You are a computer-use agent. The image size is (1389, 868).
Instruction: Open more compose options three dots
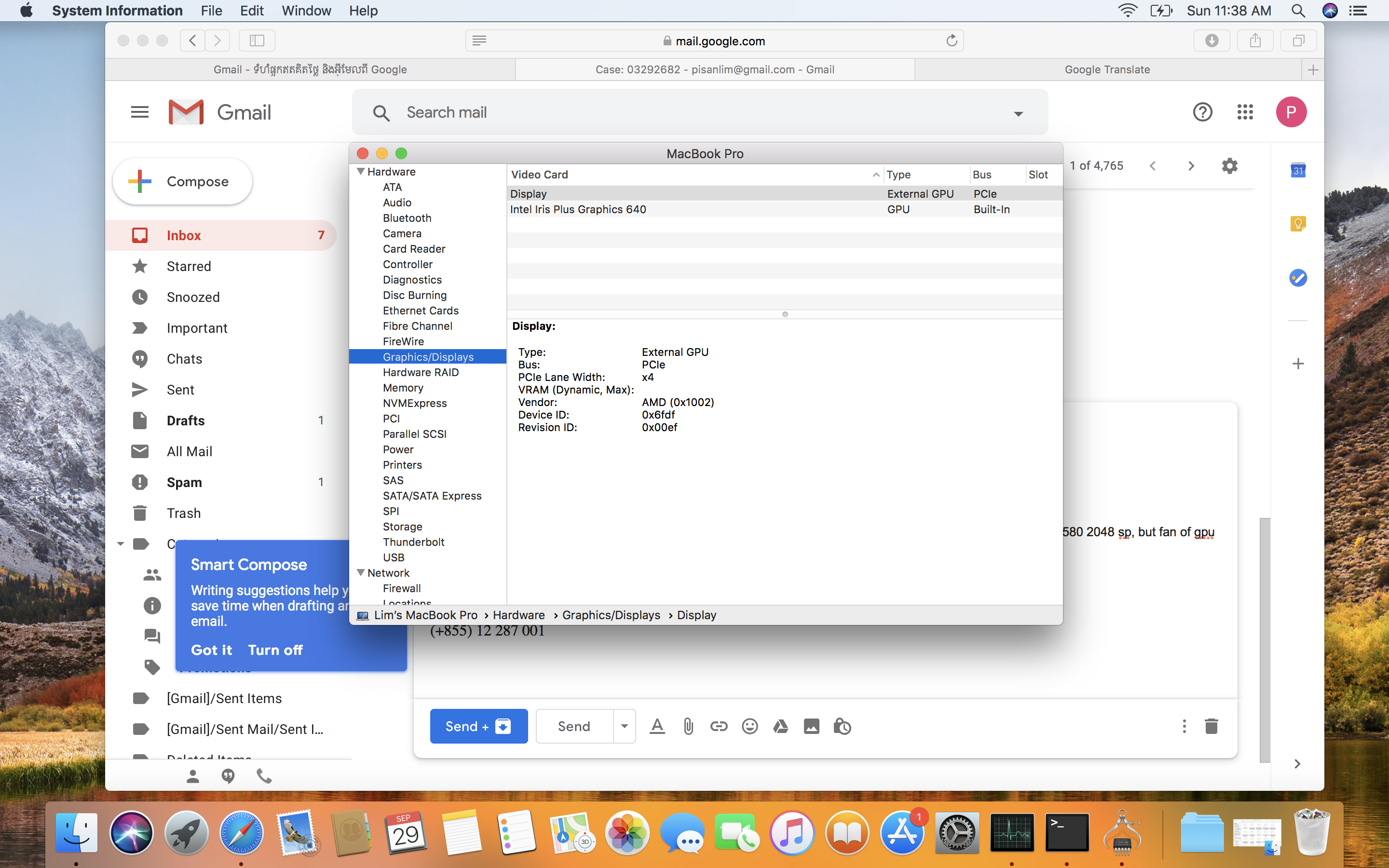pyautogui.click(x=1184, y=726)
